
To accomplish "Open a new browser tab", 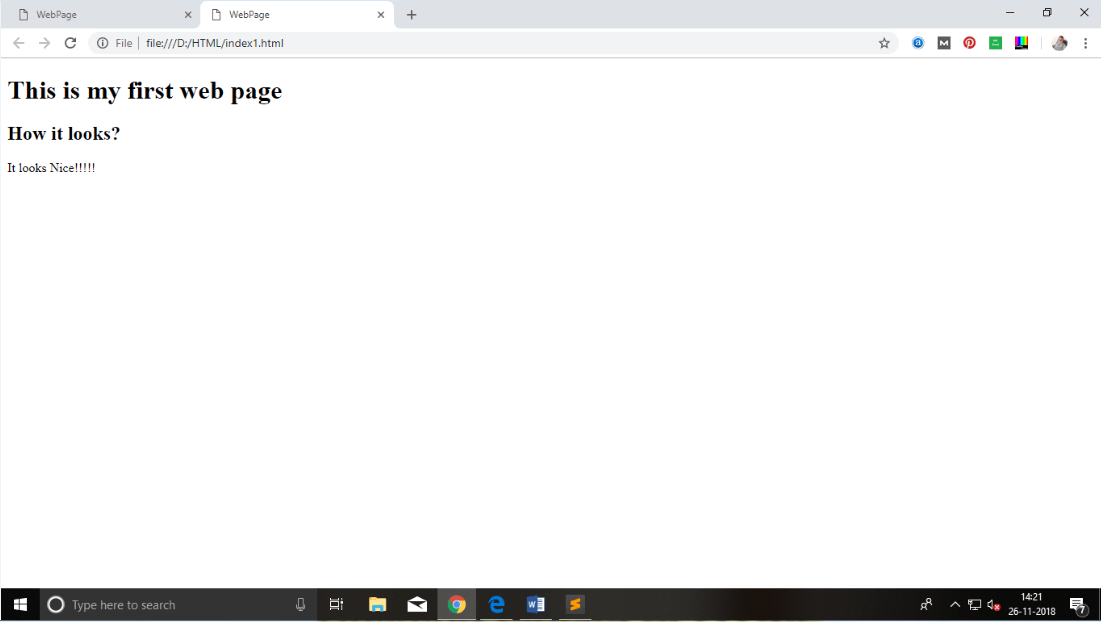I will pos(411,15).
